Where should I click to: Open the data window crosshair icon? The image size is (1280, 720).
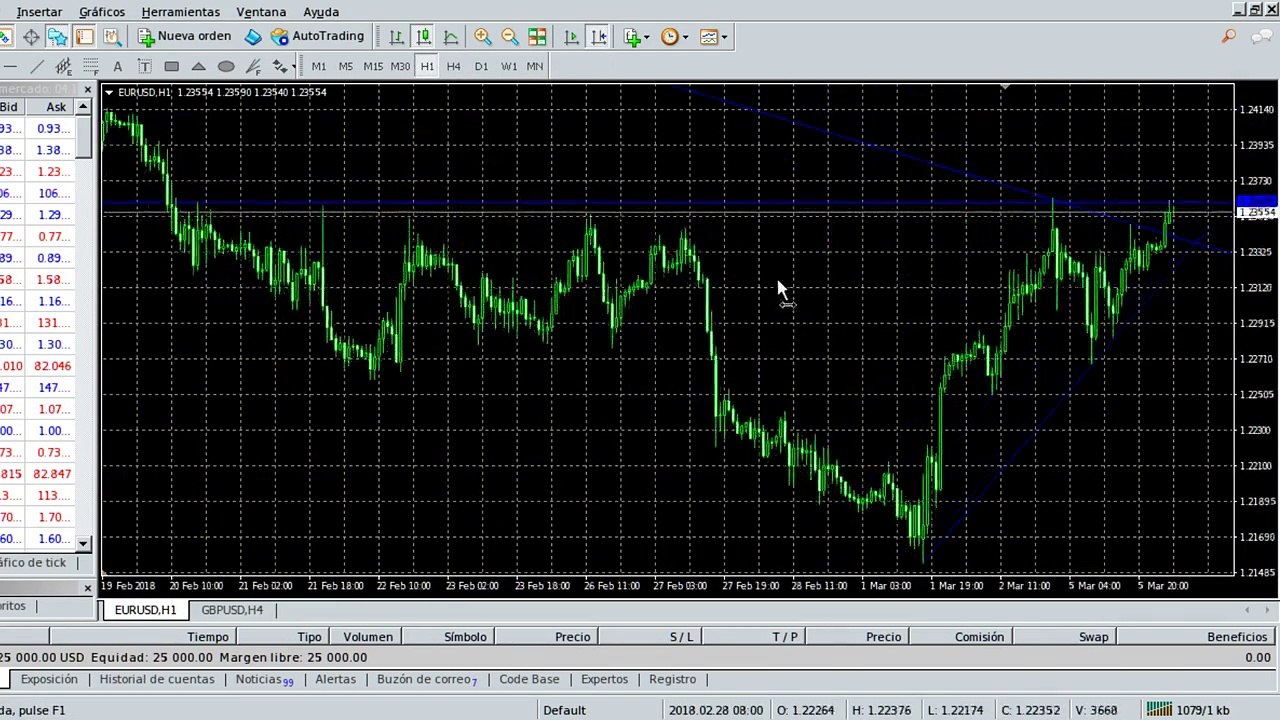click(x=31, y=37)
